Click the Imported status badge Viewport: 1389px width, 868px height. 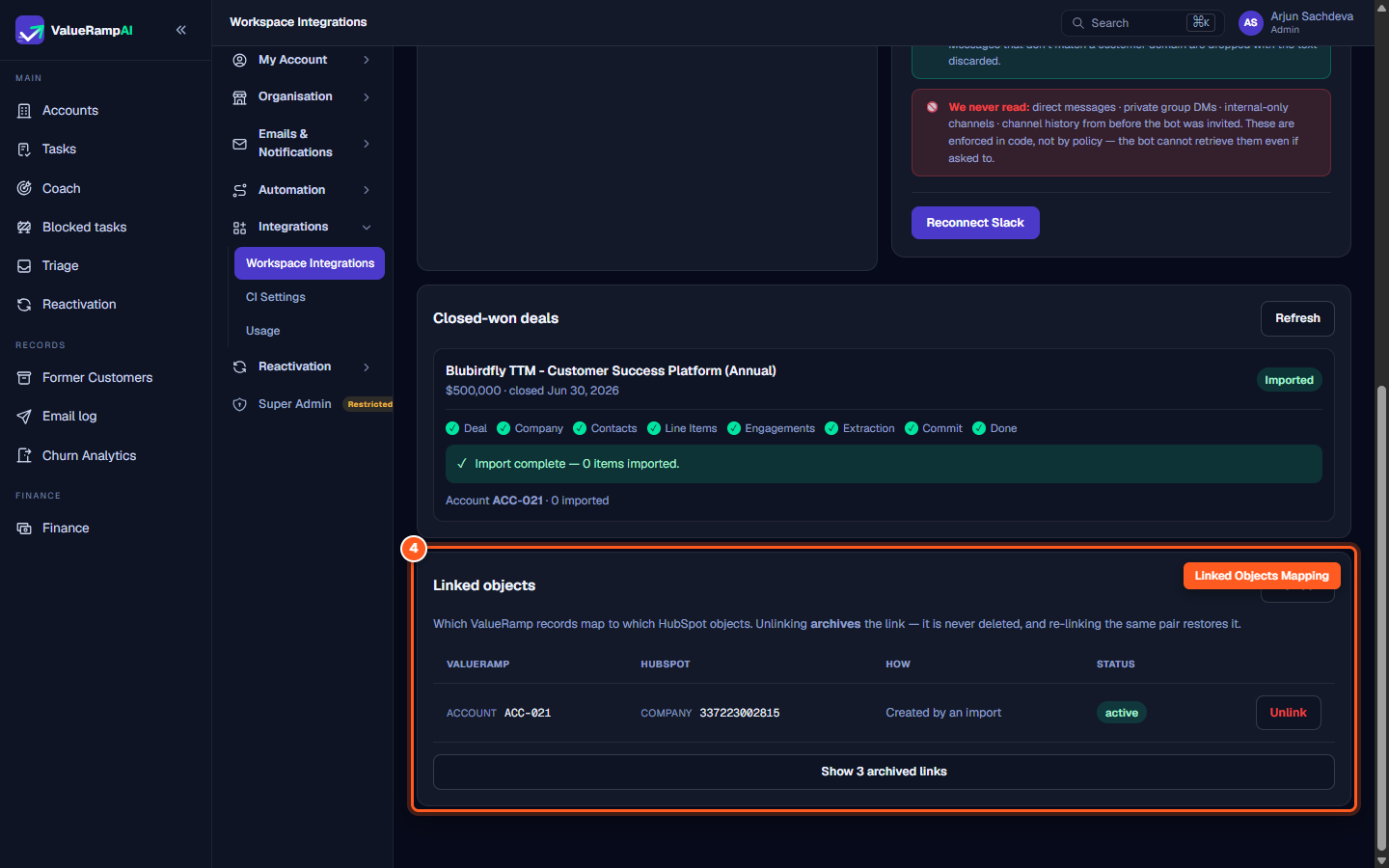point(1289,380)
